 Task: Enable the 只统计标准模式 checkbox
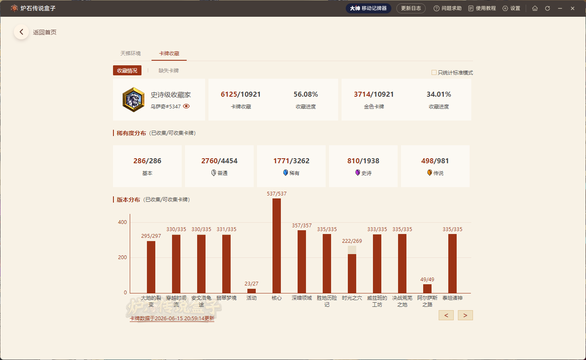tap(434, 73)
